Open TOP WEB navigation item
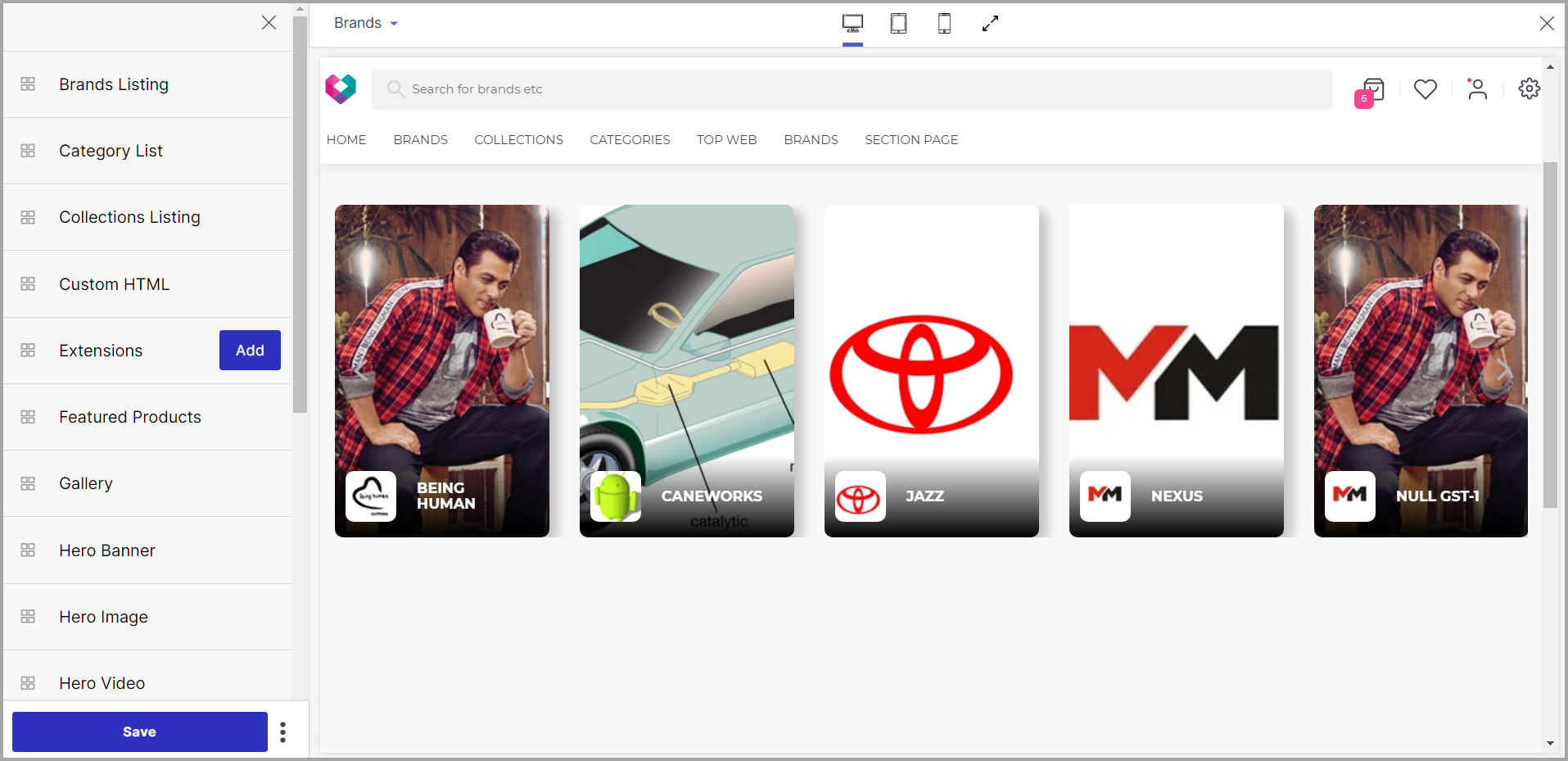Viewport: 1568px width, 761px height. point(726,140)
